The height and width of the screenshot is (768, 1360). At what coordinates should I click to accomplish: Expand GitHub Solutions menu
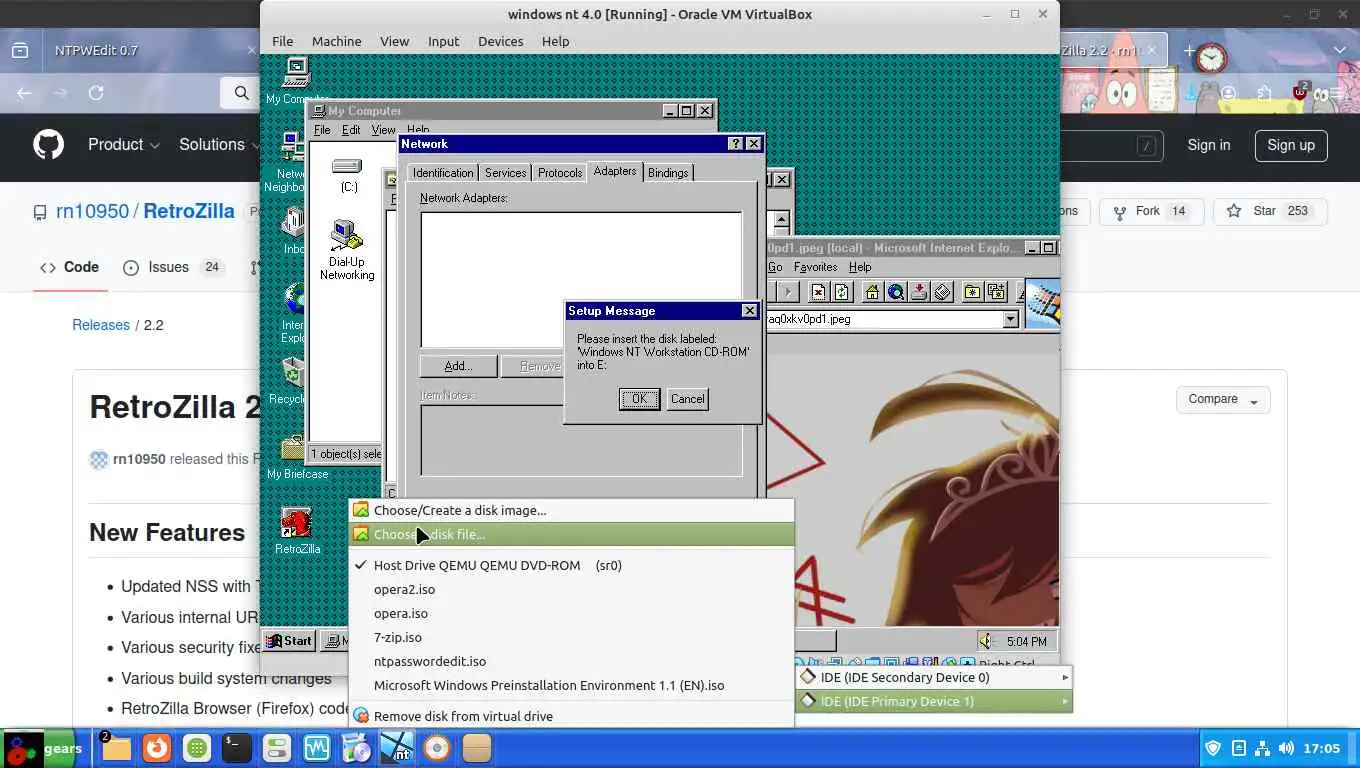(x=220, y=145)
